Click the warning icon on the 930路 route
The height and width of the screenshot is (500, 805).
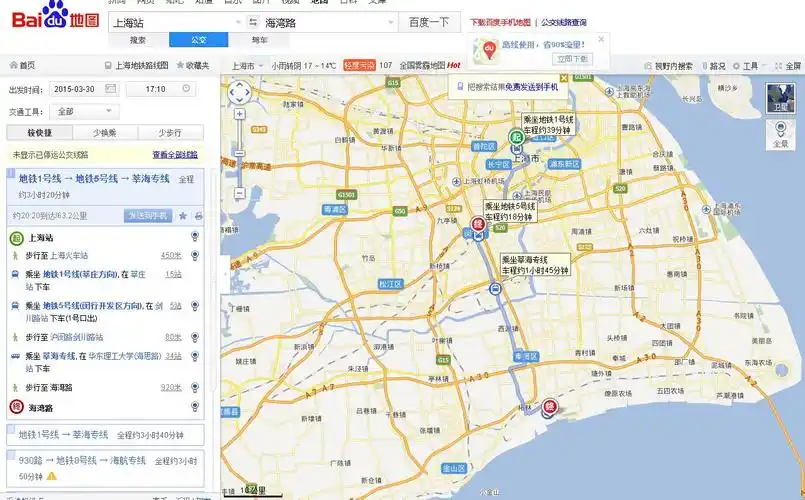click(x=52, y=476)
